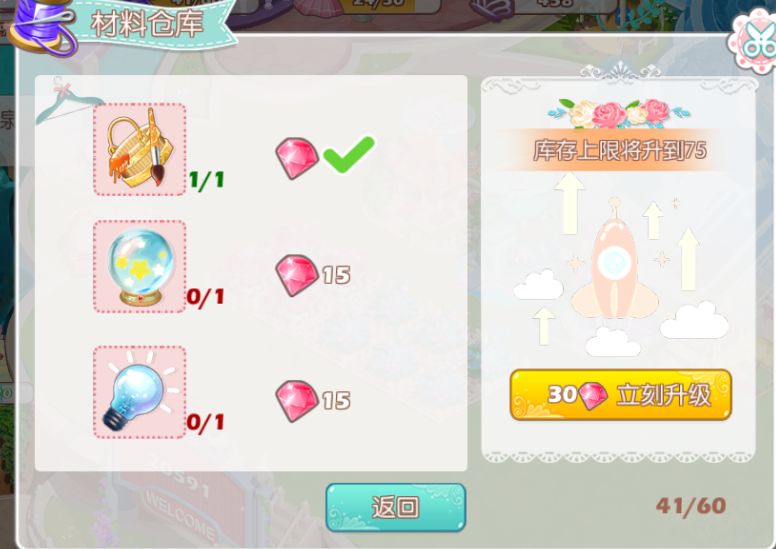The image size is (776, 549).
Task: Click the 返回 back button
Action: click(395, 507)
